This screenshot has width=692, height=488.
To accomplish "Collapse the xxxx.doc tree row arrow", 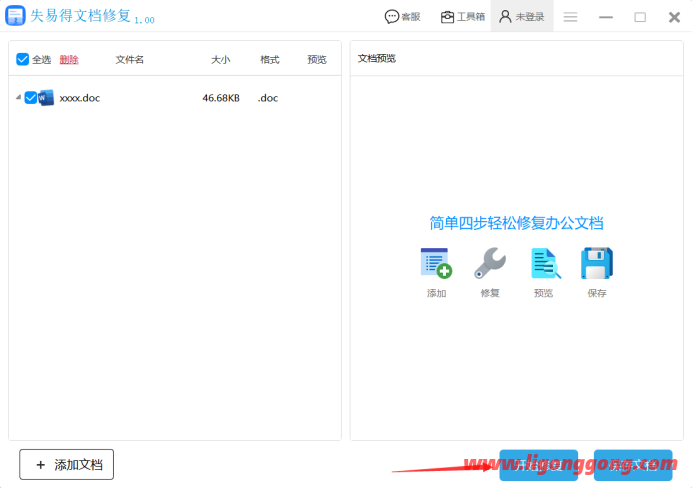I will click(x=19, y=97).
